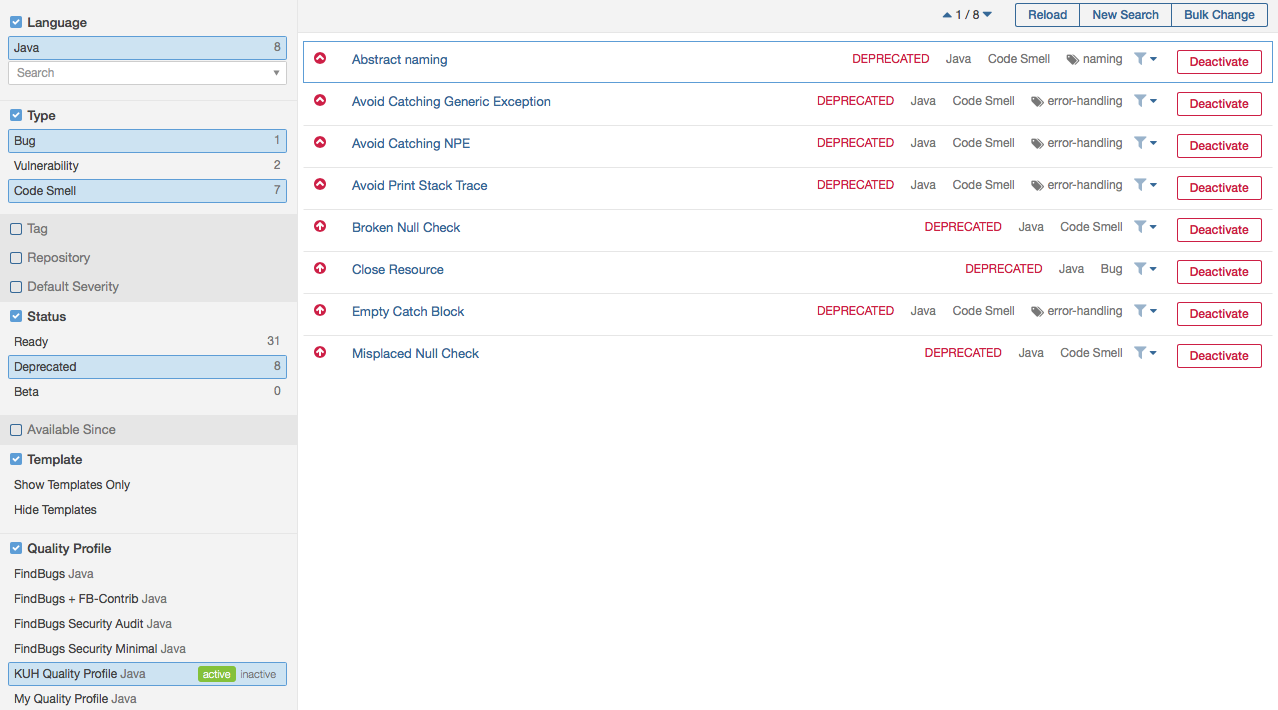This screenshot has height=710, width=1278.
Task: Click error-handling tag icon on Avoid Catching NPE
Action: [1037, 144]
